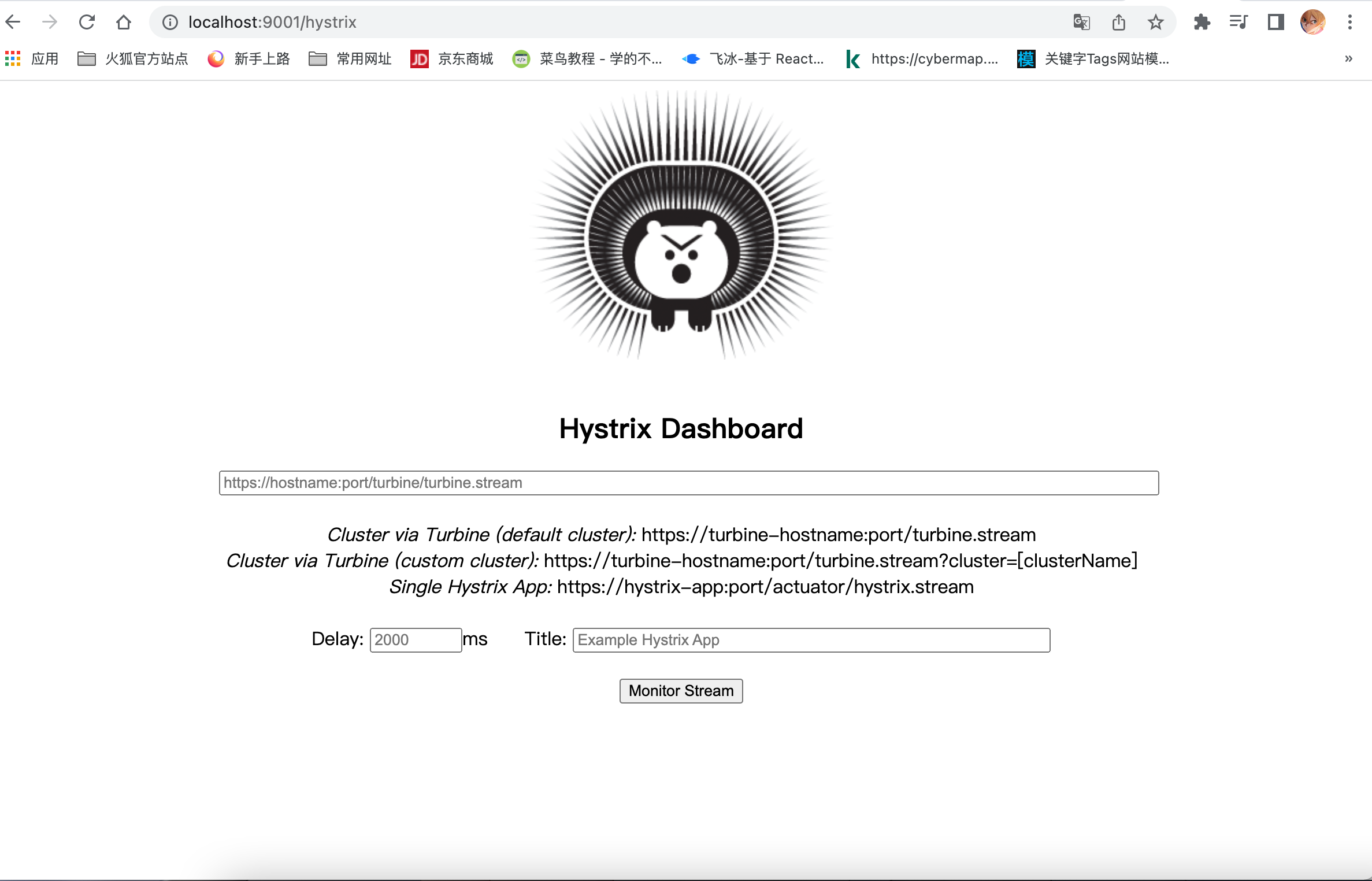Open the Extensions puzzle icon
This screenshot has width=1372, height=881.
point(1202,22)
